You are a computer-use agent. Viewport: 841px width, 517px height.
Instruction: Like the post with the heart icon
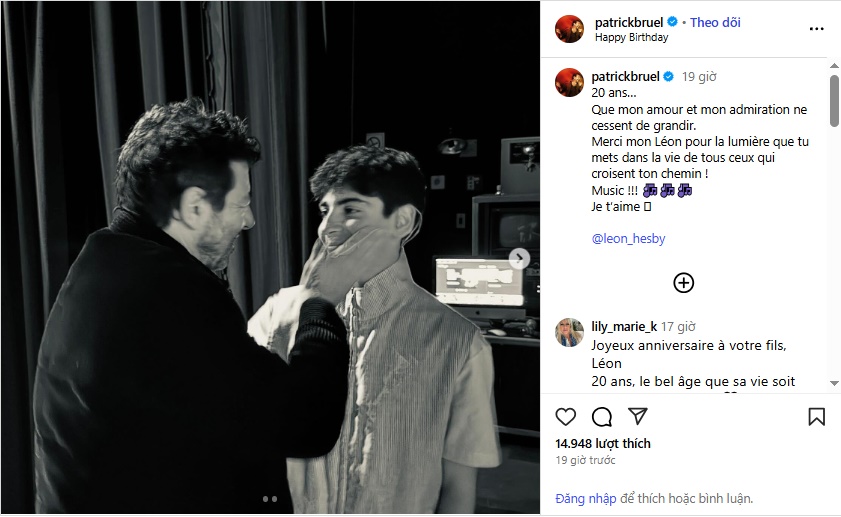coord(566,416)
